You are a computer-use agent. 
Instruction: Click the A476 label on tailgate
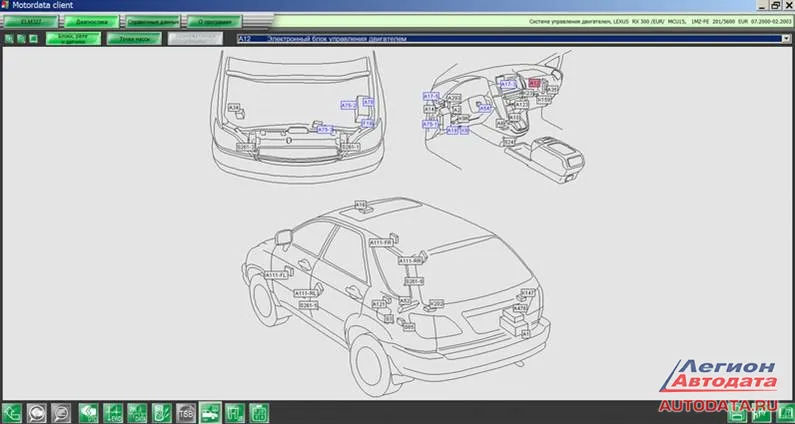(520, 308)
